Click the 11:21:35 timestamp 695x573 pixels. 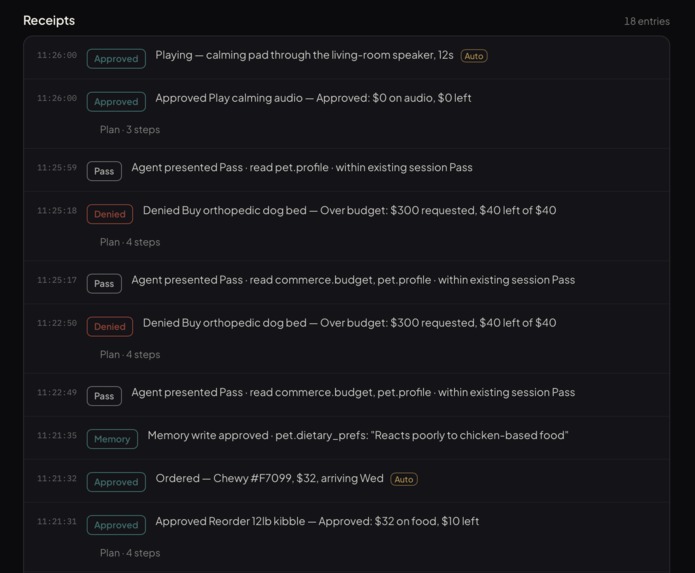[57, 436]
